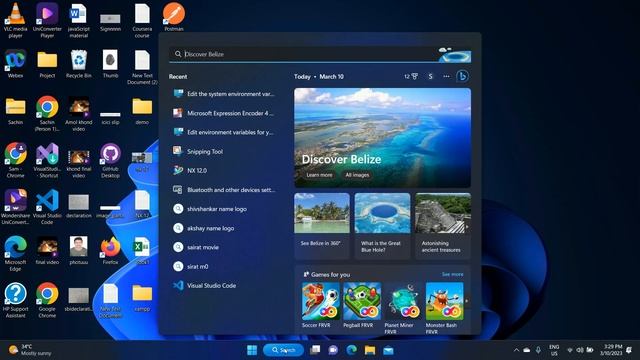The width and height of the screenshot is (640, 360).
Task: Open VLC media player desktop icon
Action: coord(16,20)
